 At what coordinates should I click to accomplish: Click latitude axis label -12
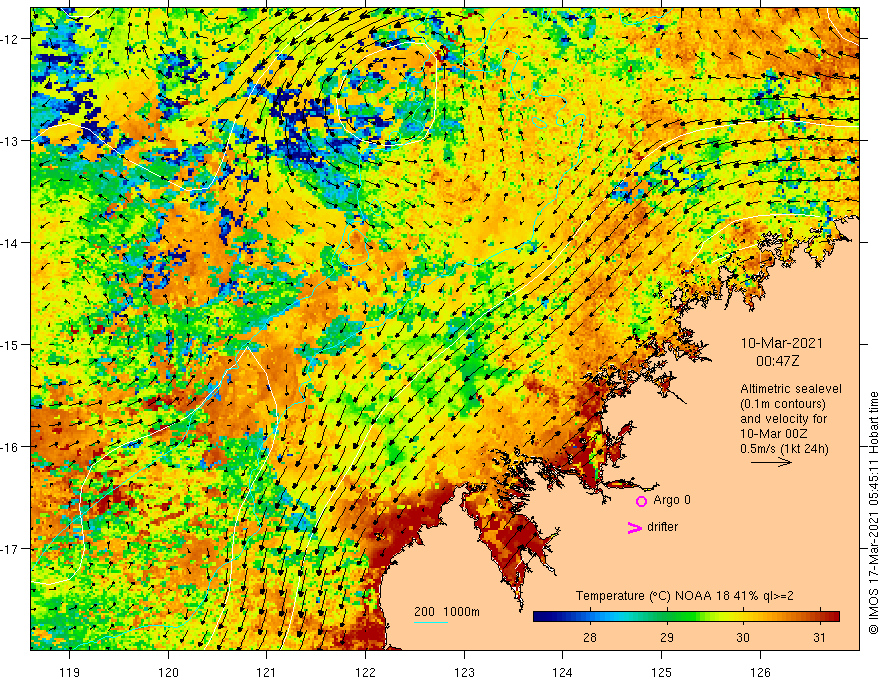pyautogui.click(x=11, y=39)
